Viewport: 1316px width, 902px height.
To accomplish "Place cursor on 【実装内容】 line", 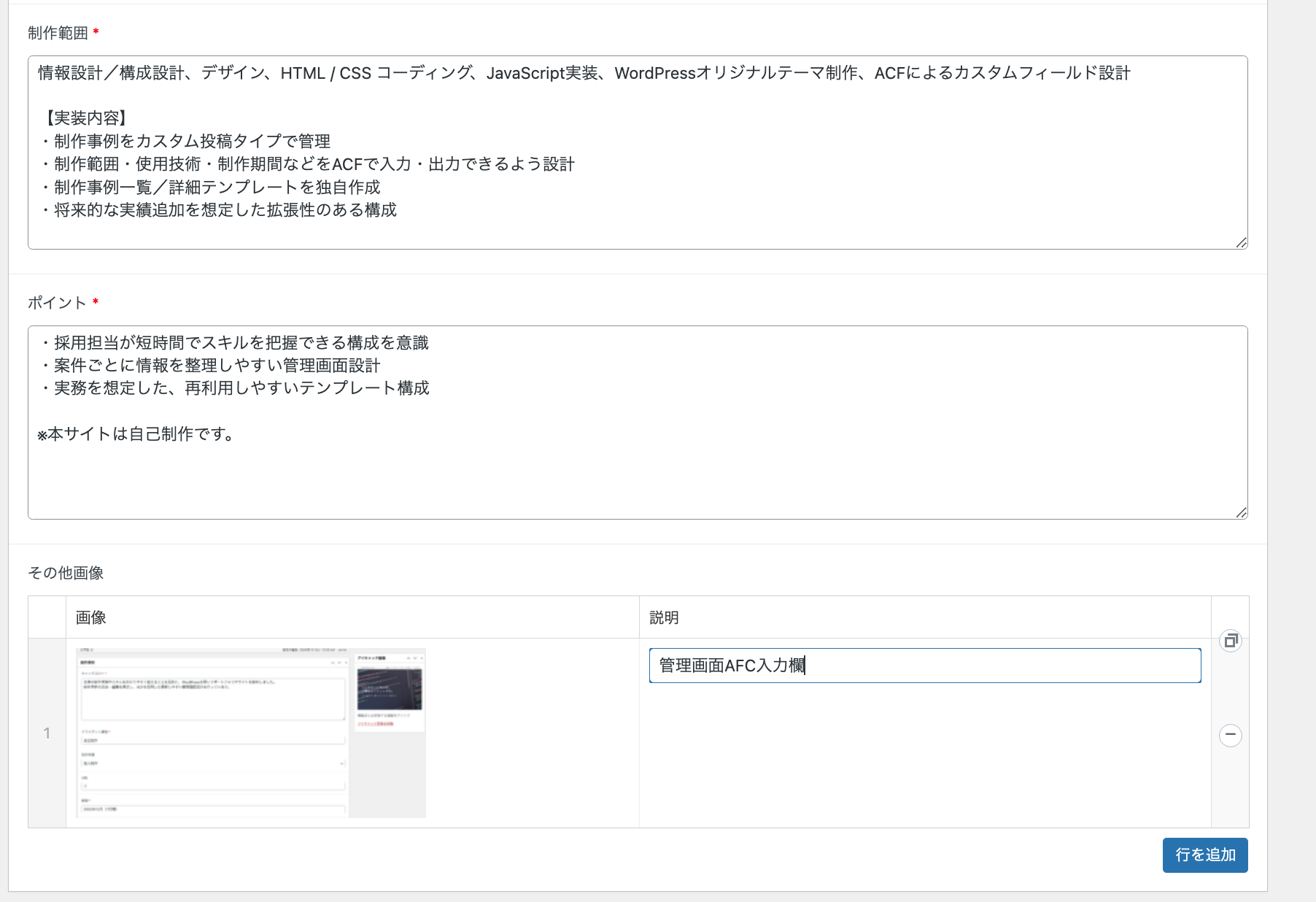I will (86, 118).
